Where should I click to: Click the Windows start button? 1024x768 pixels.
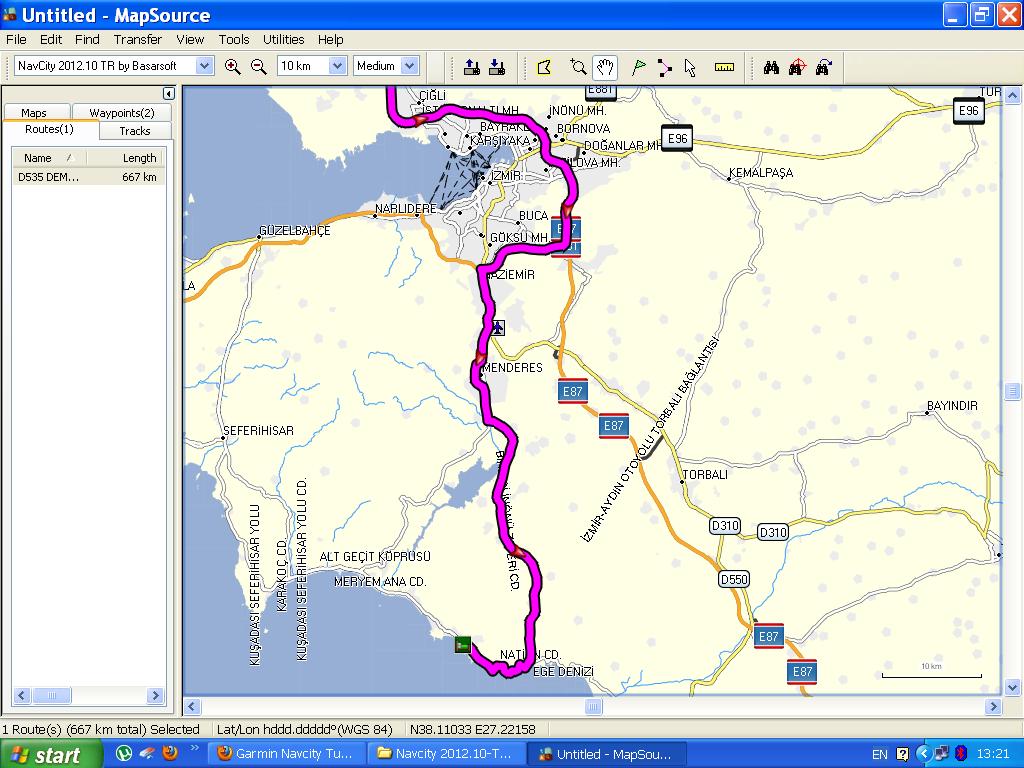(x=51, y=754)
